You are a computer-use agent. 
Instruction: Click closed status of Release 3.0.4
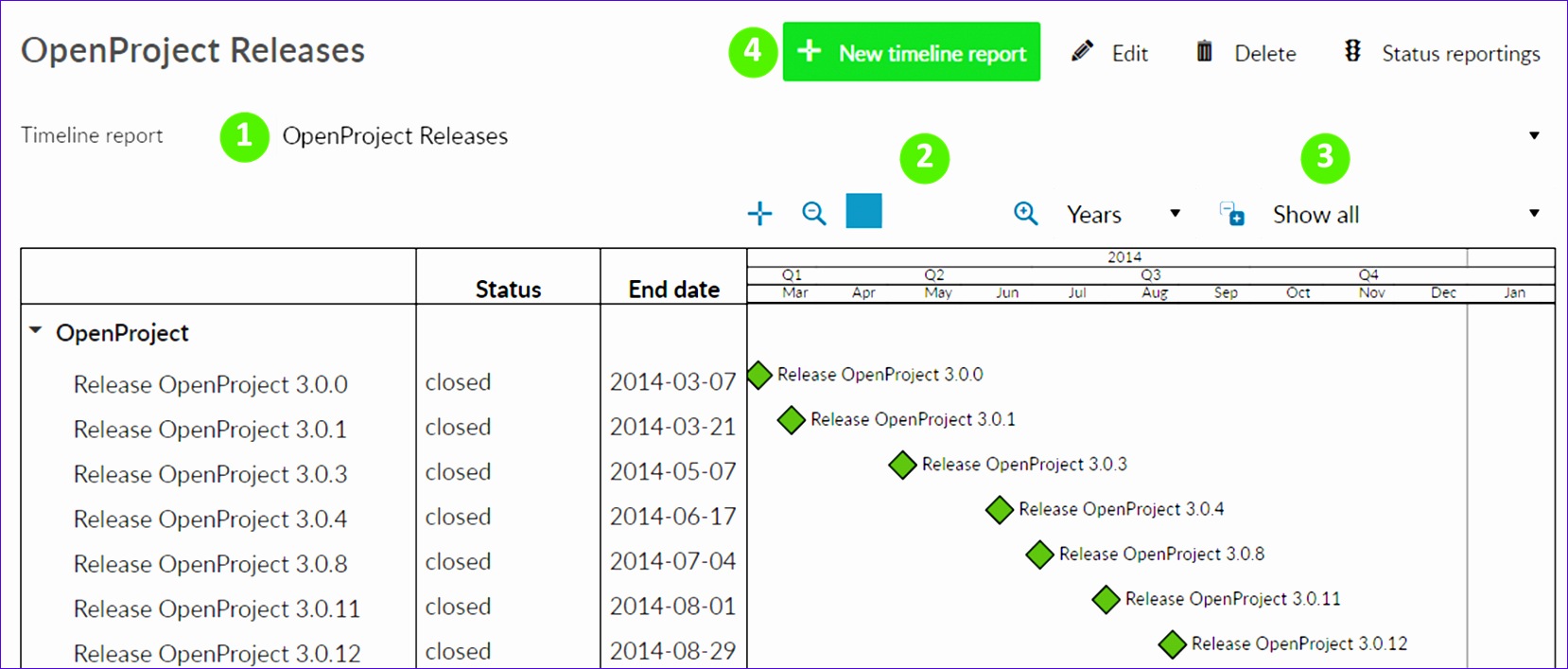[458, 518]
